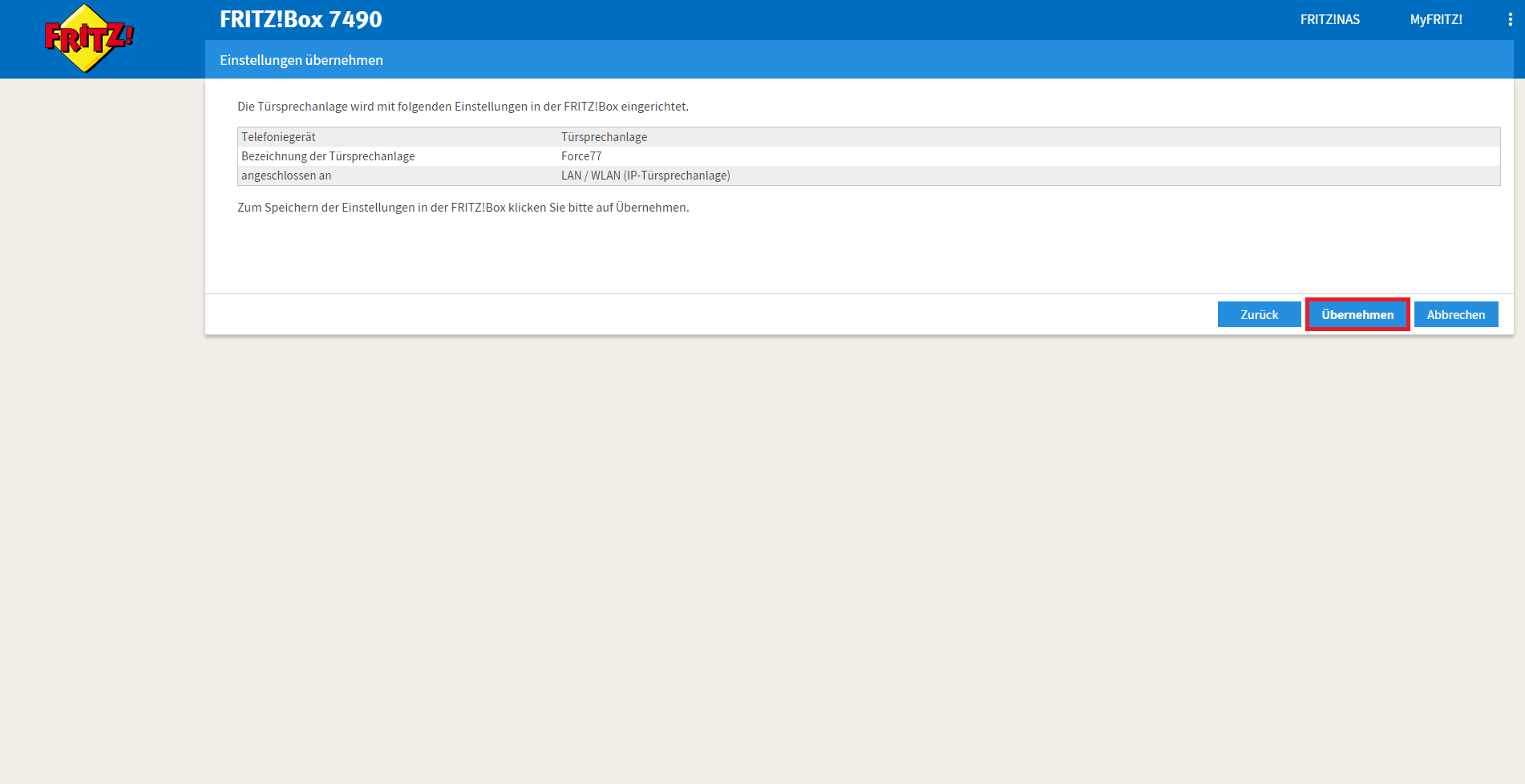
Task: Click the FRITZ!Box 7490 title
Action: click(x=301, y=19)
